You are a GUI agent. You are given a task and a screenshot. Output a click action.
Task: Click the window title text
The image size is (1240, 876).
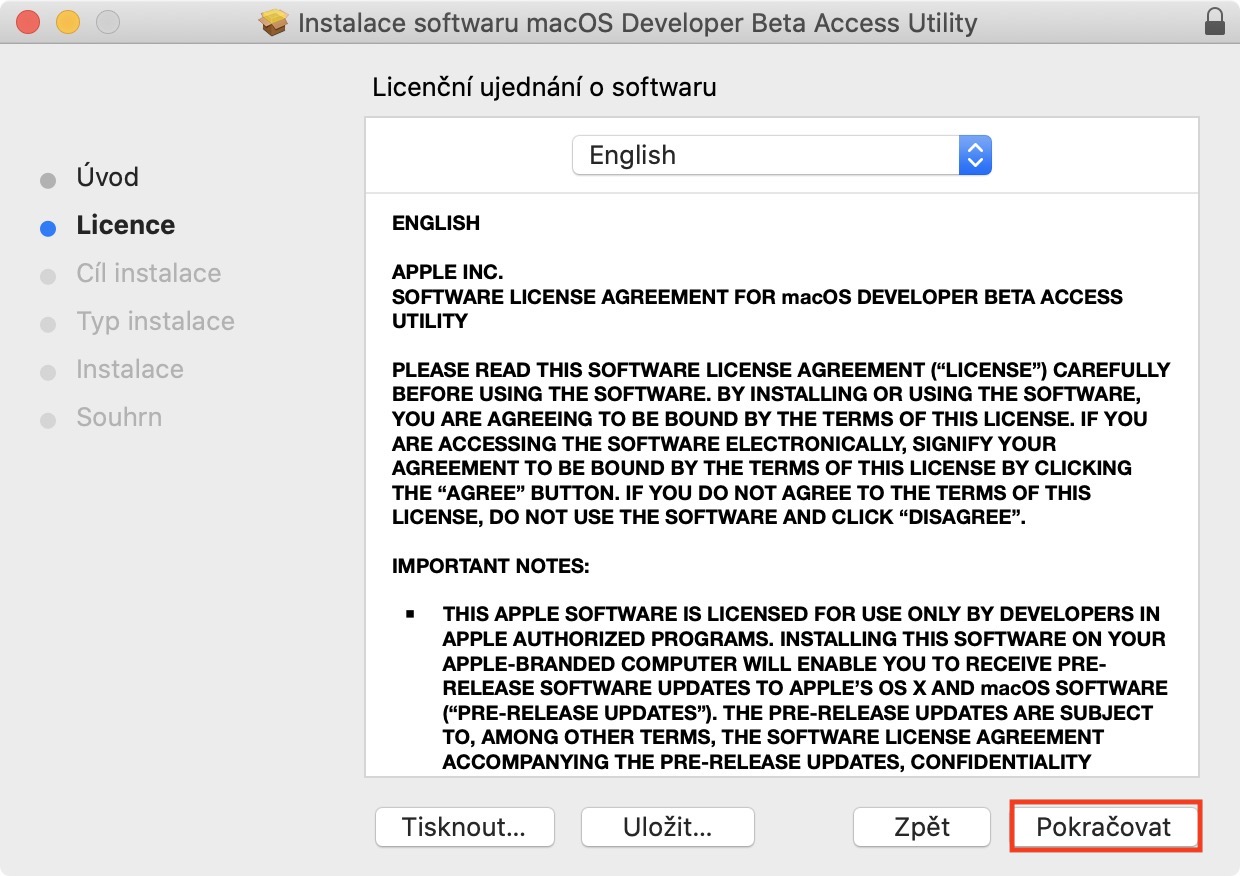click(637, 22)
